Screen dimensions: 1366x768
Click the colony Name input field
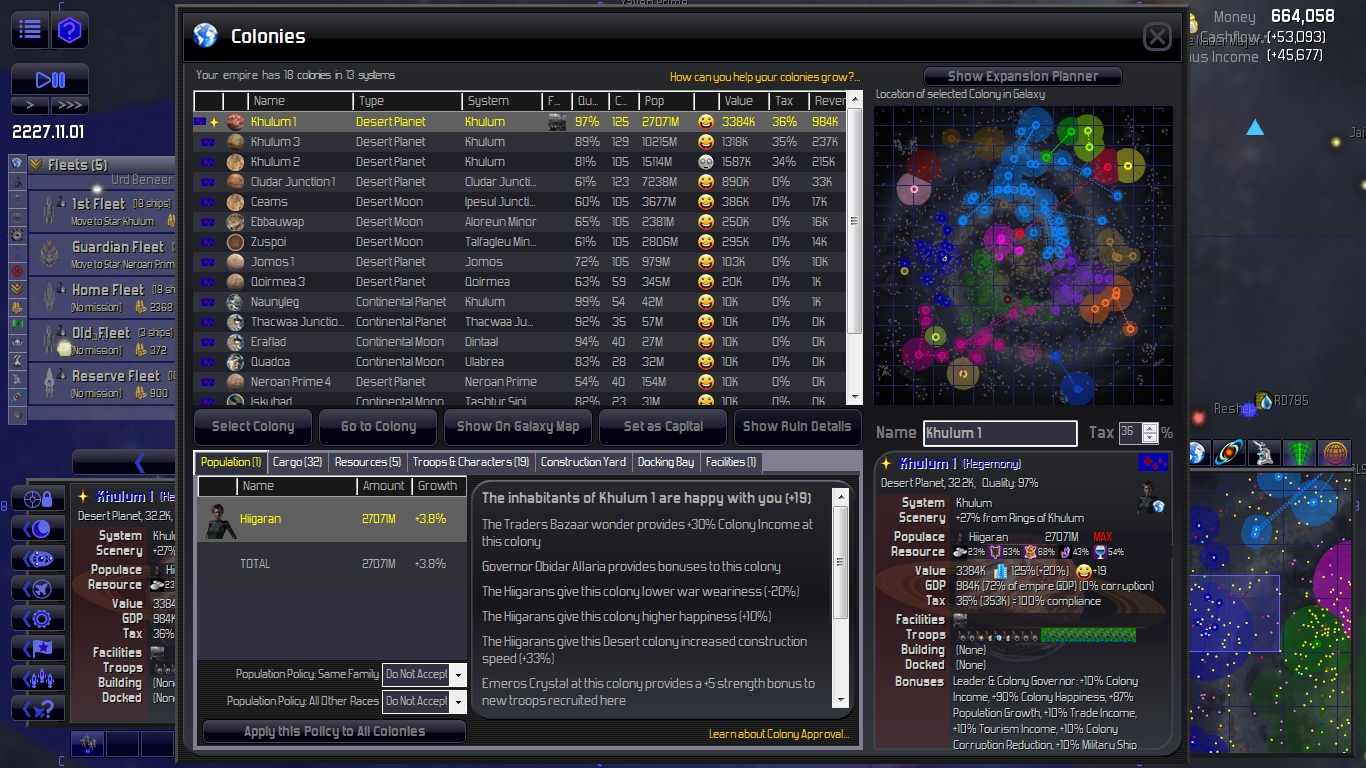point(1000,433)
